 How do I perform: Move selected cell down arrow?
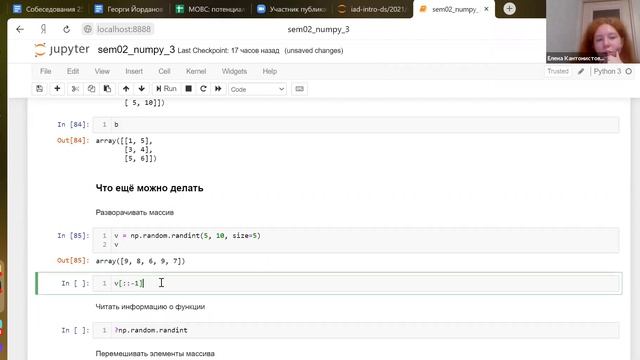click(x=141, y=89)
